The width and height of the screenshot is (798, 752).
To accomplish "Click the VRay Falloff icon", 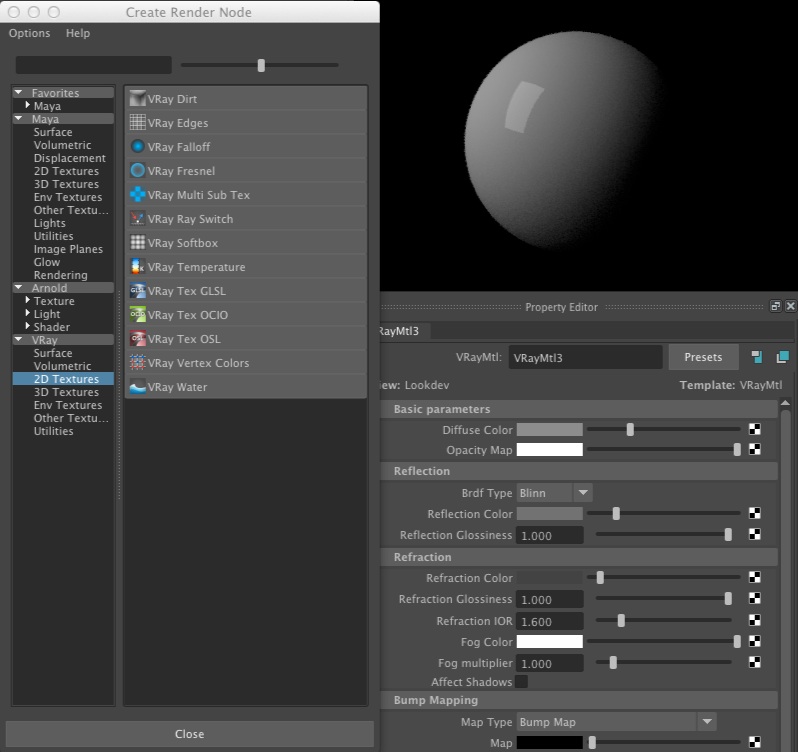I will coord(137,147).
